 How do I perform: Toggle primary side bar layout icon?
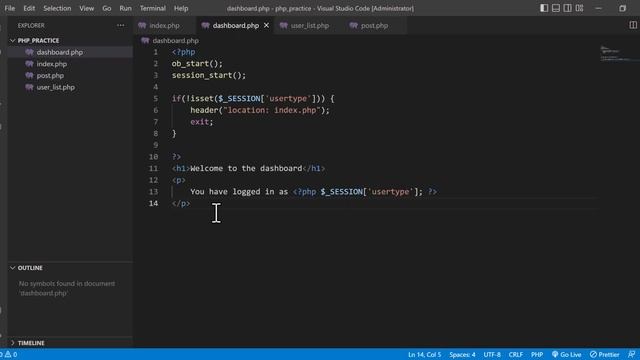pyautogui.click(x=544, y=8)
